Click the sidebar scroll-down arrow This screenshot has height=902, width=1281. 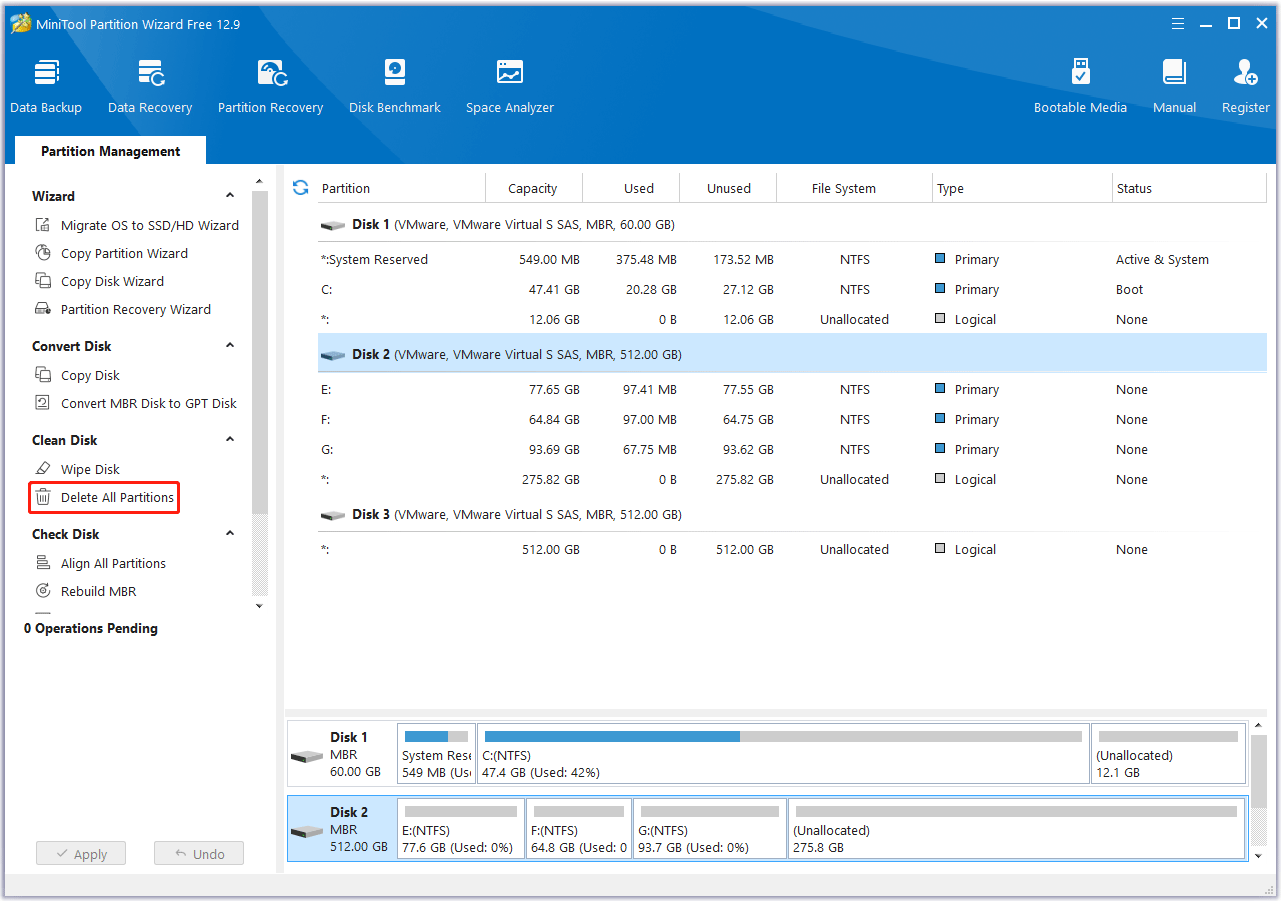(260, 606)
